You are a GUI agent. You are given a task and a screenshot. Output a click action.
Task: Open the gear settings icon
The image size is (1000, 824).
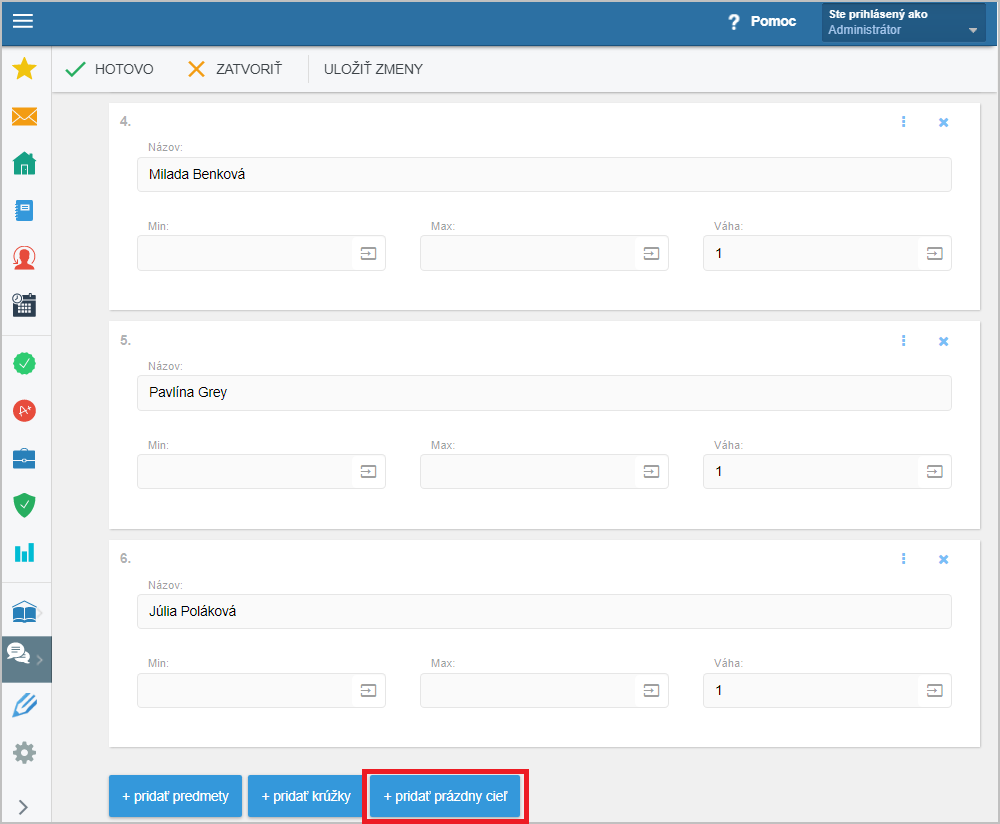[x=24, y=753]
